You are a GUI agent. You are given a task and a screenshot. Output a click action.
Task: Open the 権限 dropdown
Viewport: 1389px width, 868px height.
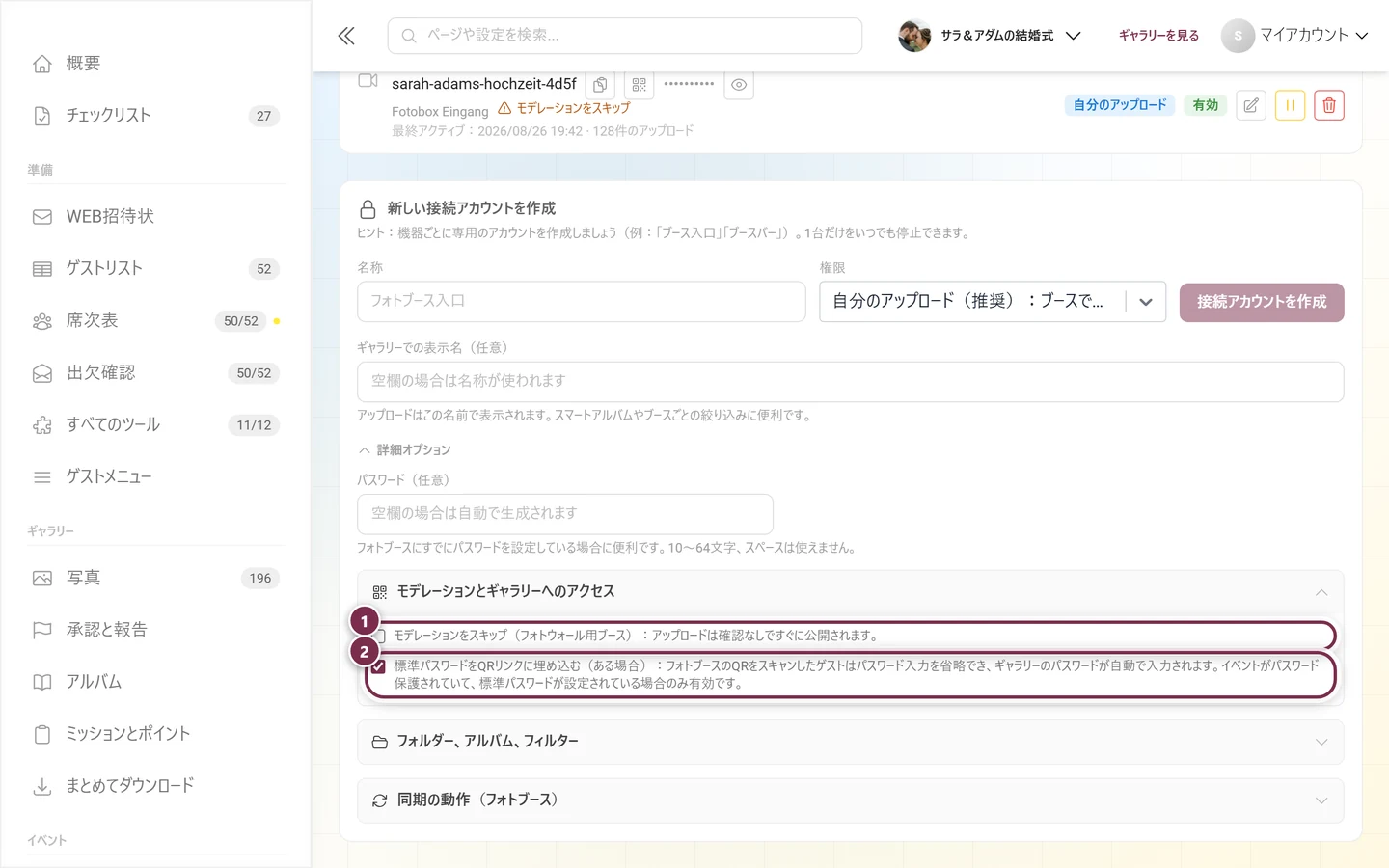[993, 302]
